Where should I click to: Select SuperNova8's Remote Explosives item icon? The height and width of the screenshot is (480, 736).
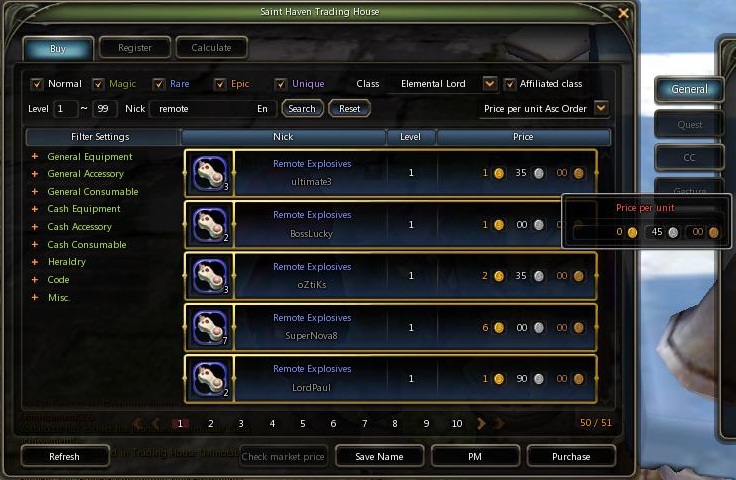coord(210,327)
